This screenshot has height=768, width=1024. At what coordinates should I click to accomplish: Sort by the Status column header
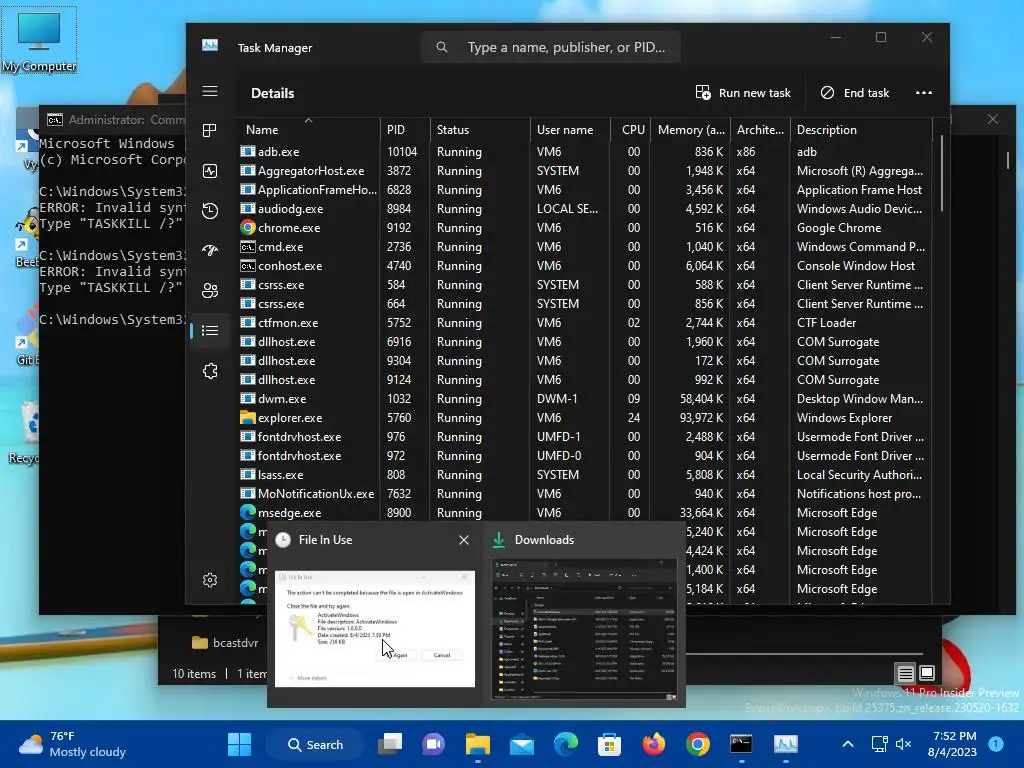click(x=480, y=129)
